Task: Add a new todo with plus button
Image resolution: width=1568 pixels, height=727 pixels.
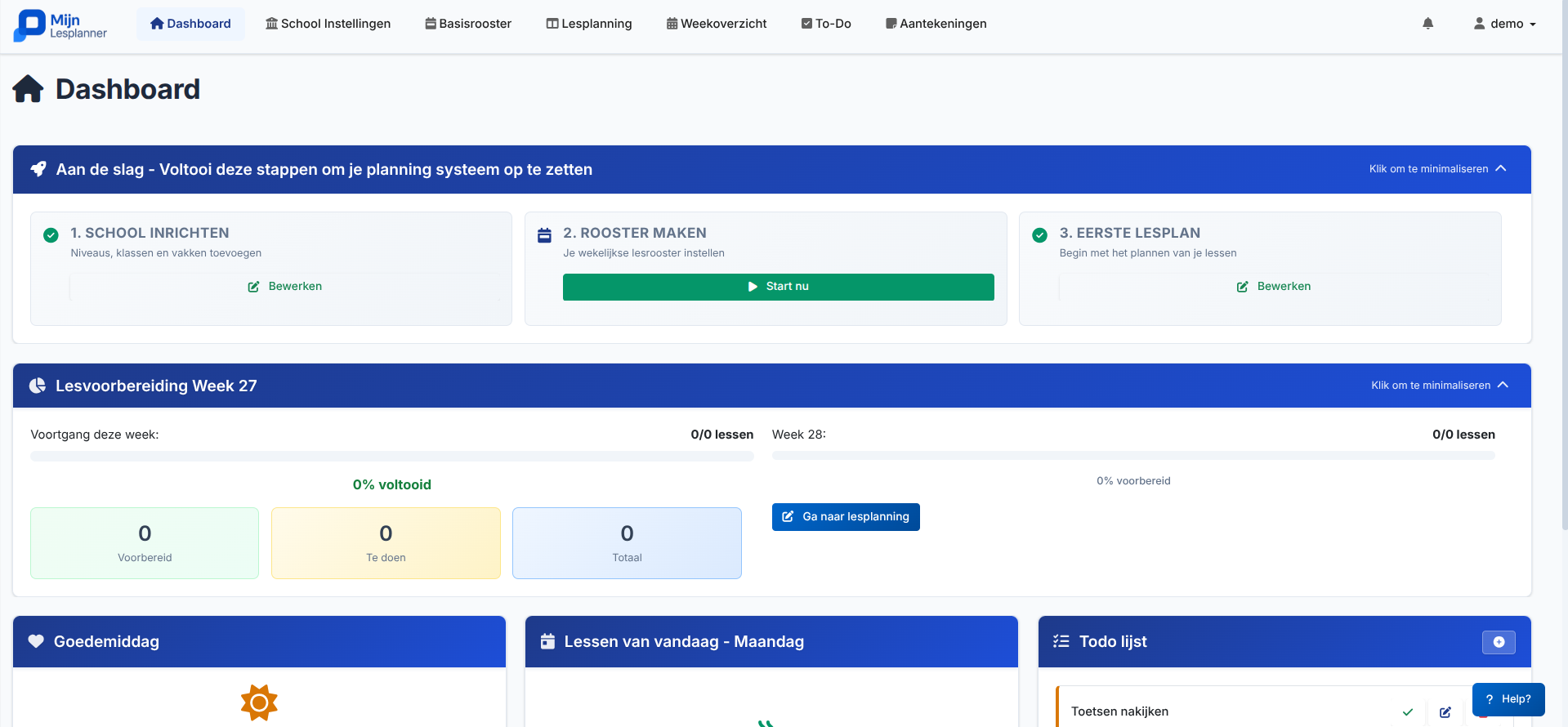Action: point(1499,642)
